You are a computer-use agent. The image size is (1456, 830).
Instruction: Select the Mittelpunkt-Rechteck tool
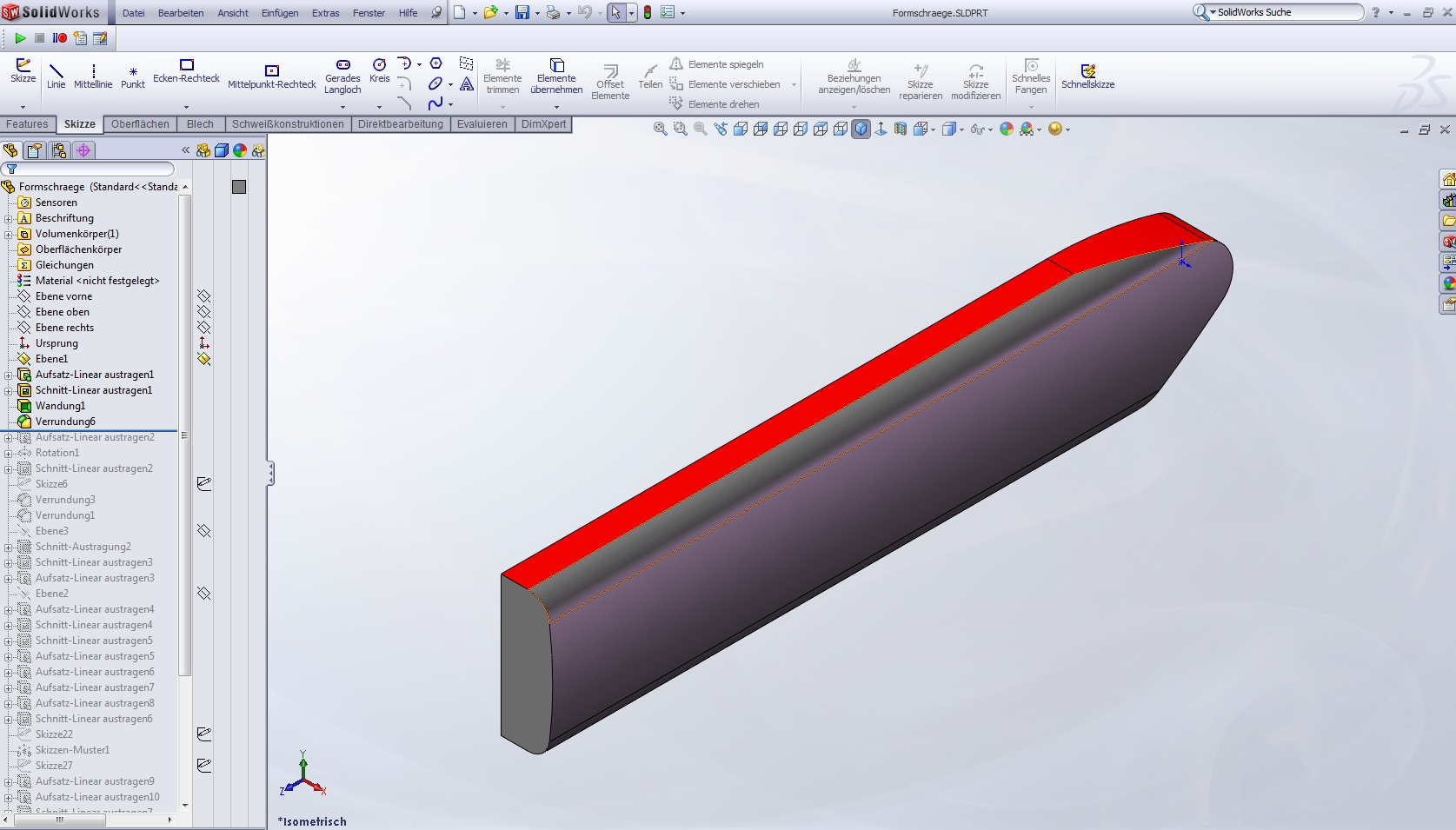(x=272, y=76)
